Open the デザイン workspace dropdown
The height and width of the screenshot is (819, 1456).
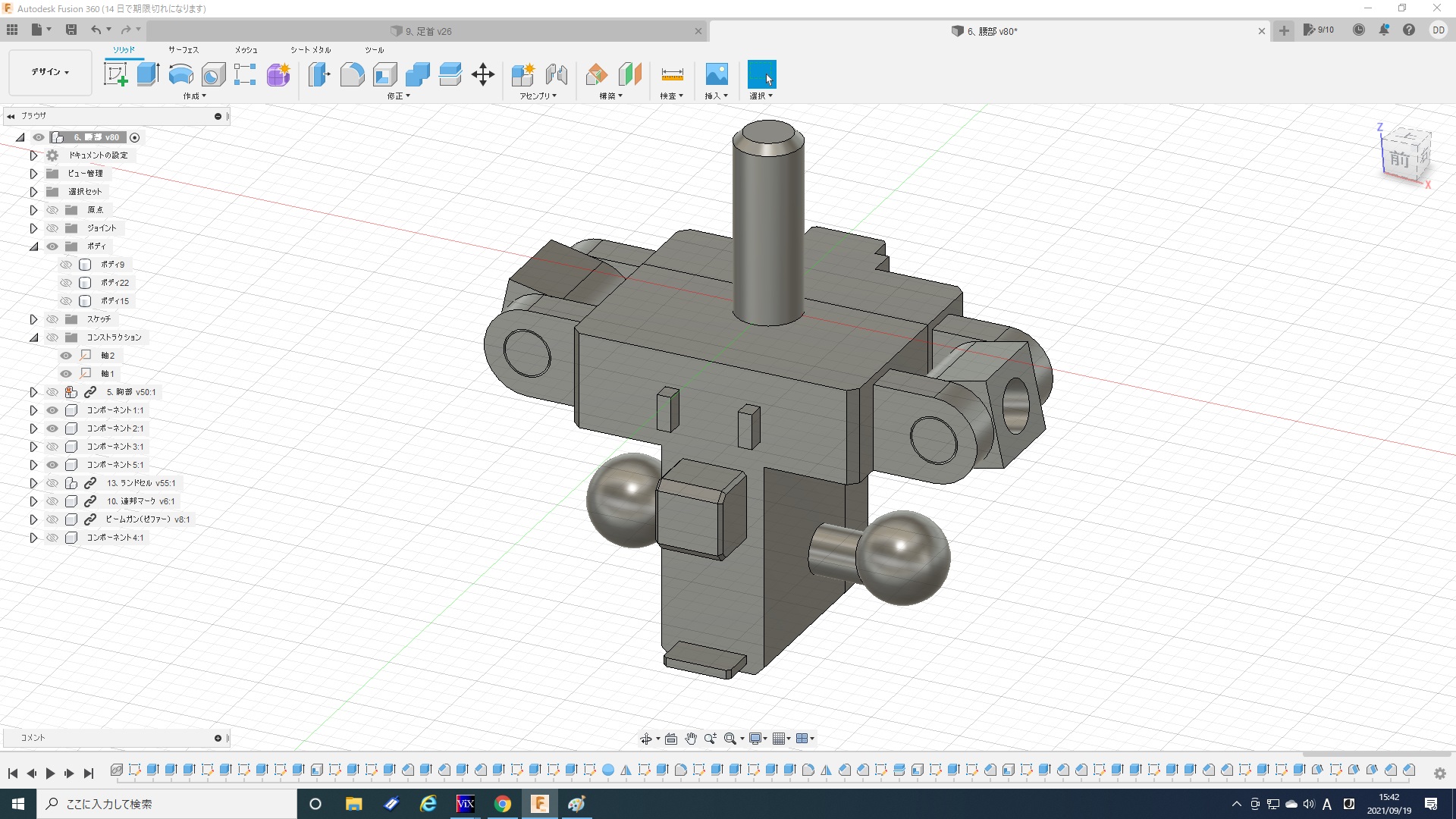[x=50, y=72]
